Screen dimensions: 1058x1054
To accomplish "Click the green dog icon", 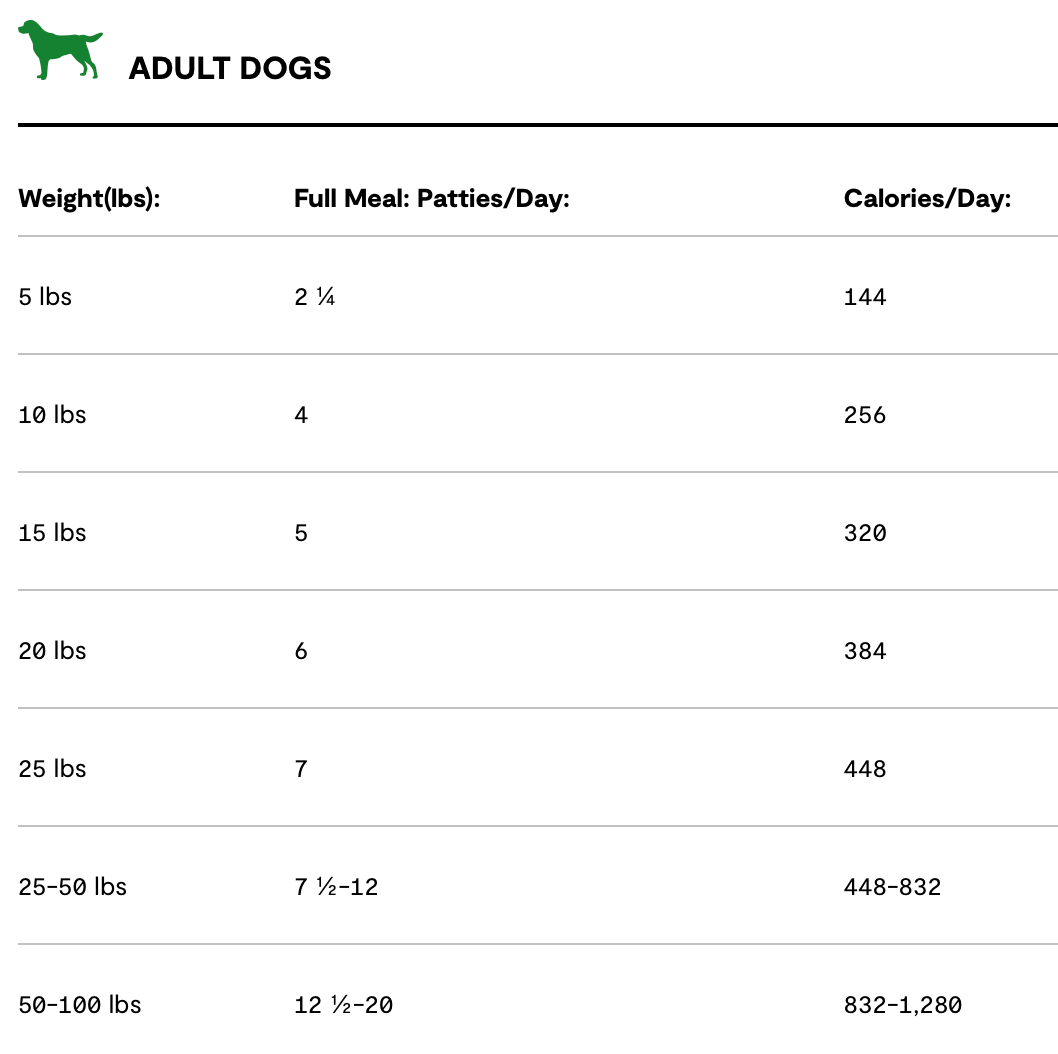I will (x=60, y=50).
